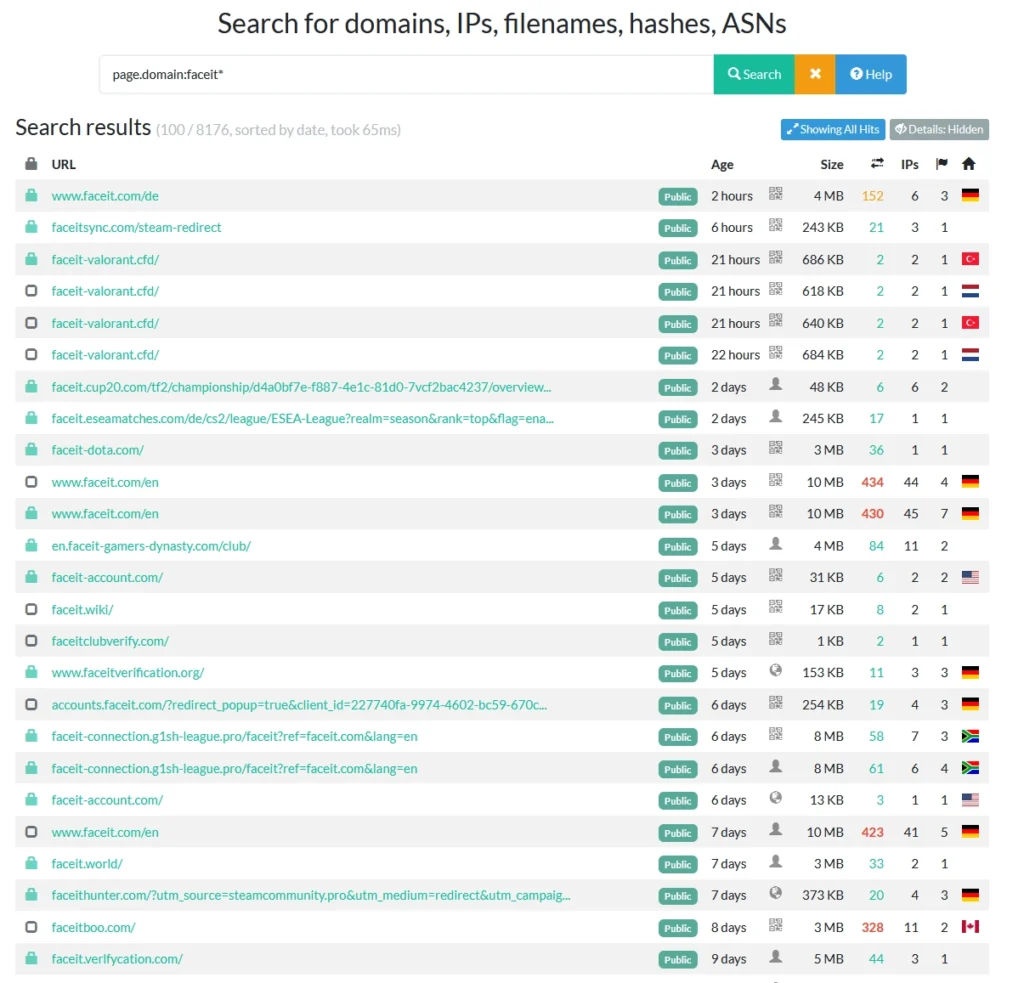Open the faceit.wiki/ result link
This screenshot has height=983, width=1024.
[82, 609]
